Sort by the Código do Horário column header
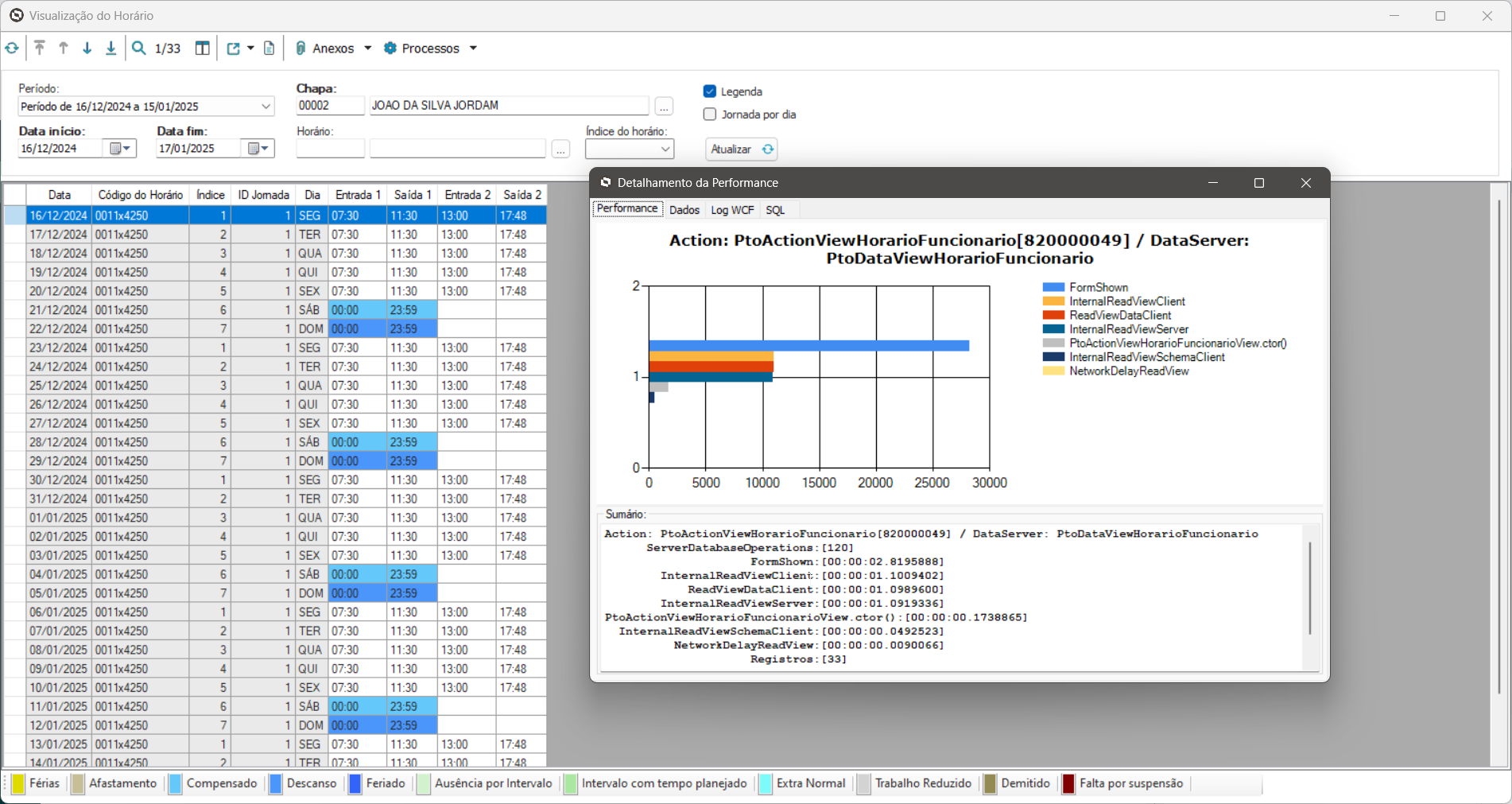This screenshot has width=1512, height=804. pos(141,195)
